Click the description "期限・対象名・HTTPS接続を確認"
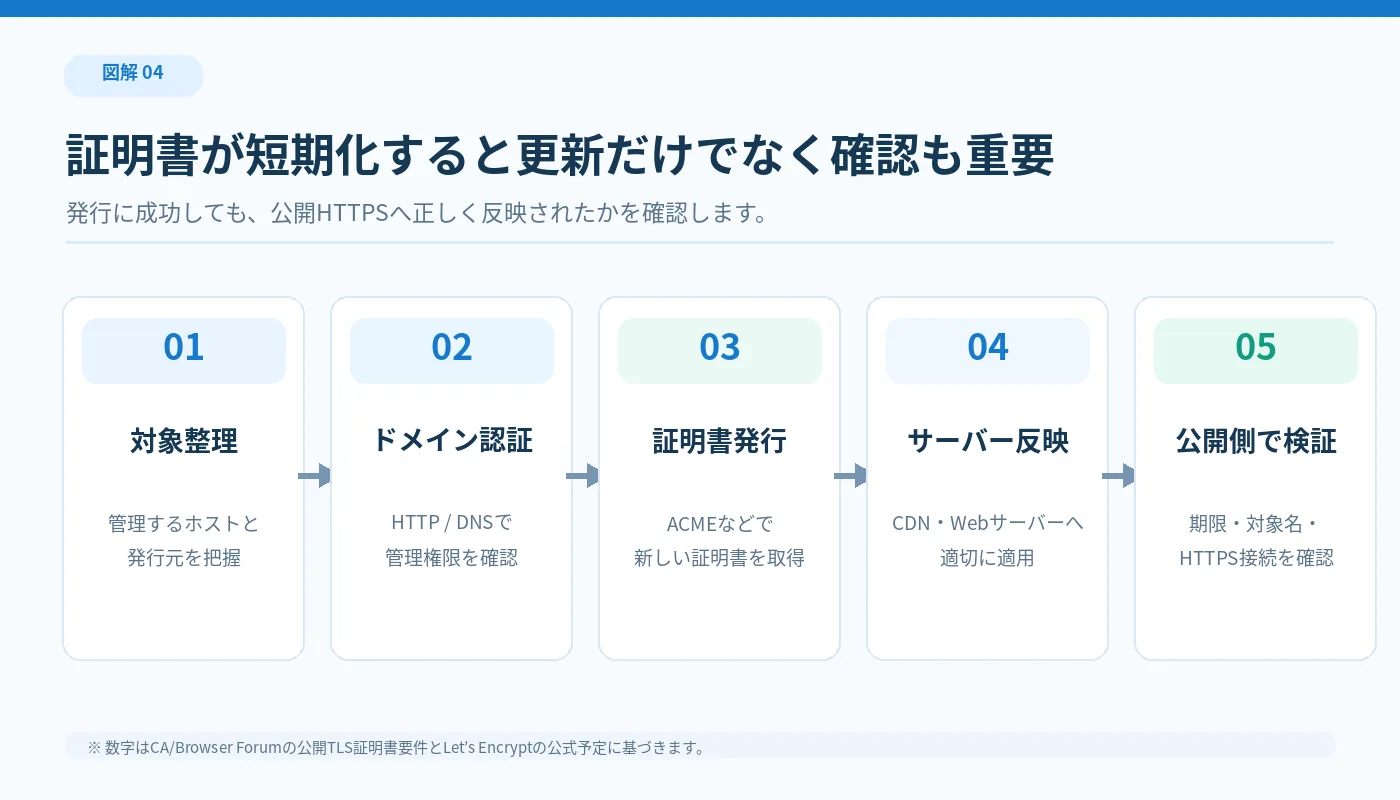1400x800 pixels. click(1256, 541)
